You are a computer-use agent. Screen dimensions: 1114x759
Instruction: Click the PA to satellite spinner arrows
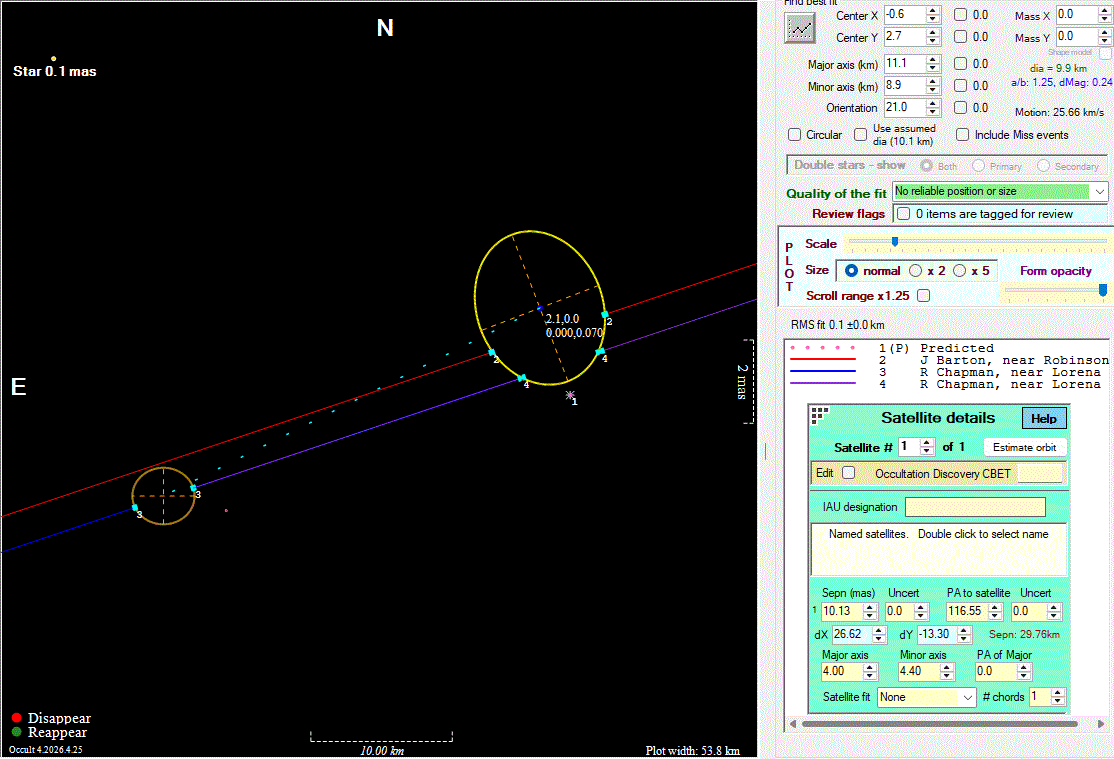pyautogui.click(x=995, y=611)
